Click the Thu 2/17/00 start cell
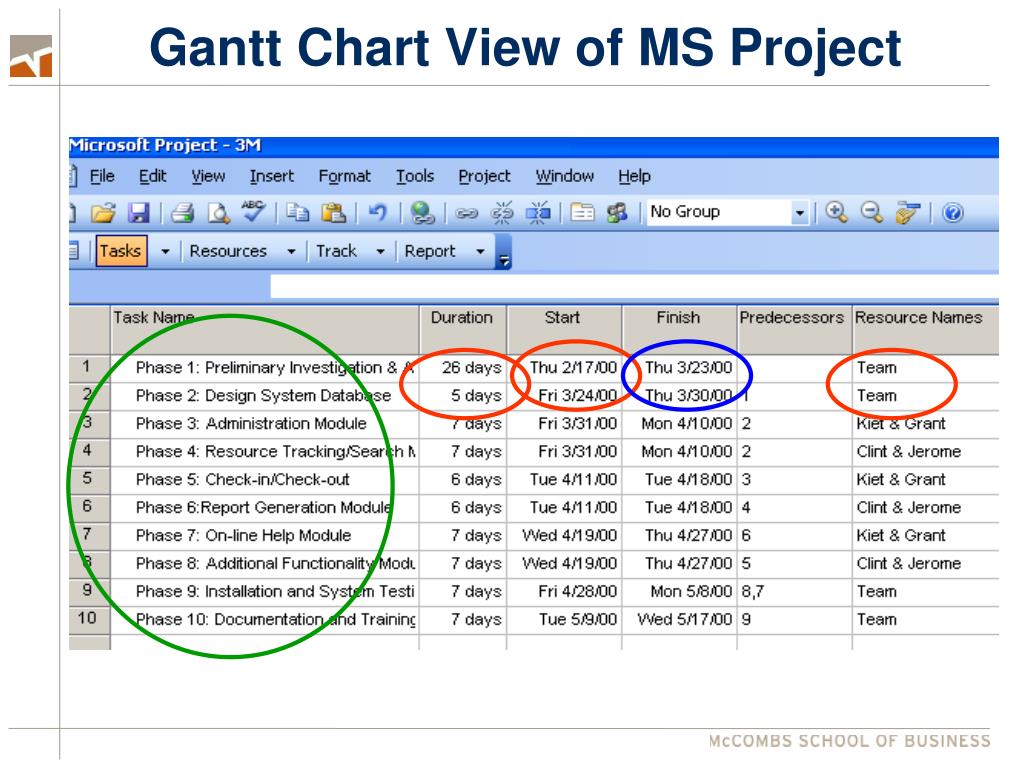 point(564,368)
